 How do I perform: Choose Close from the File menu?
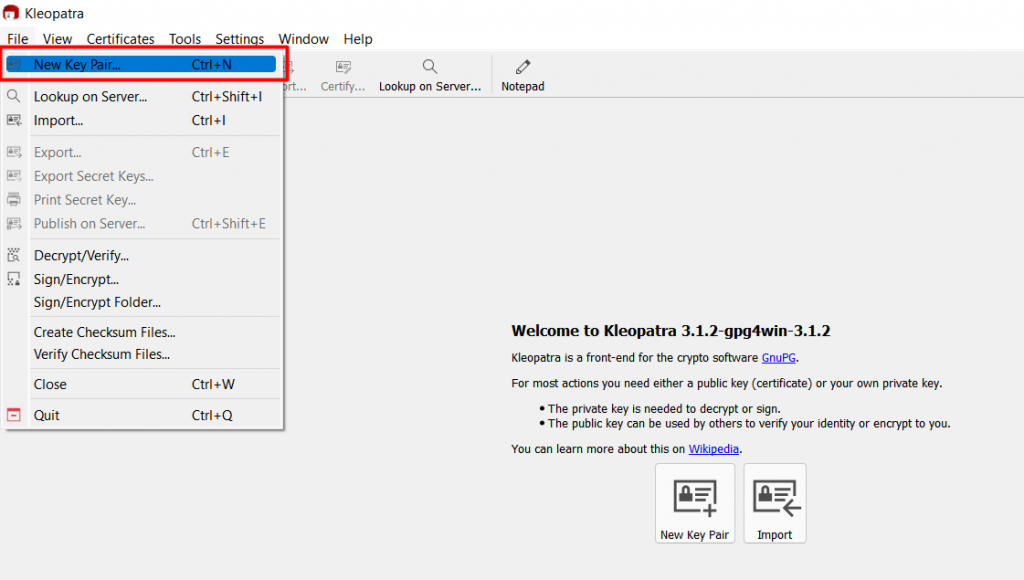[x=141, y=385]
